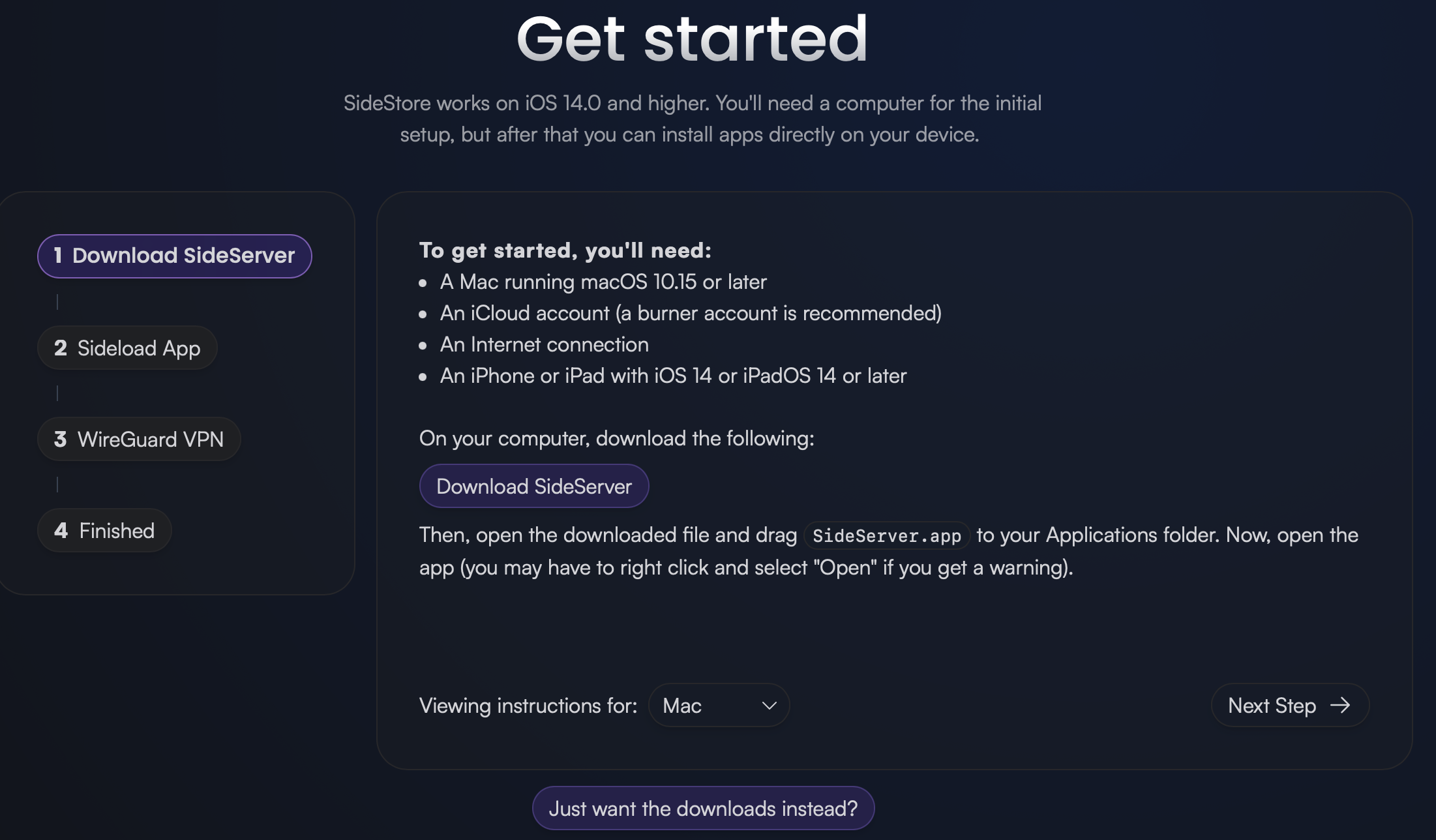The height and width of the screenshot is (840, 1436).
Task: Click 'To get started, you'll need:' heading
Action: click(x=565, y=250)
